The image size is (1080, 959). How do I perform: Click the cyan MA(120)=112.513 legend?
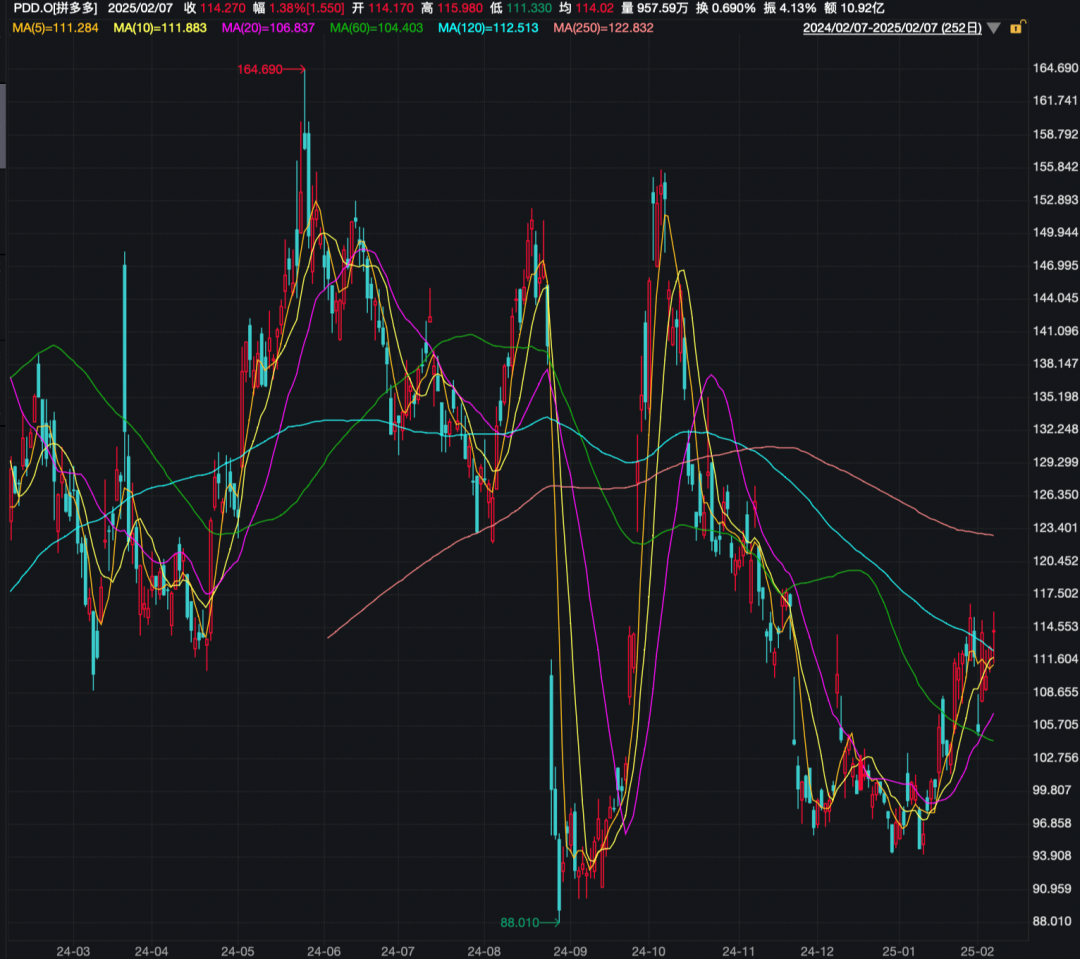(x=488, y=28)
